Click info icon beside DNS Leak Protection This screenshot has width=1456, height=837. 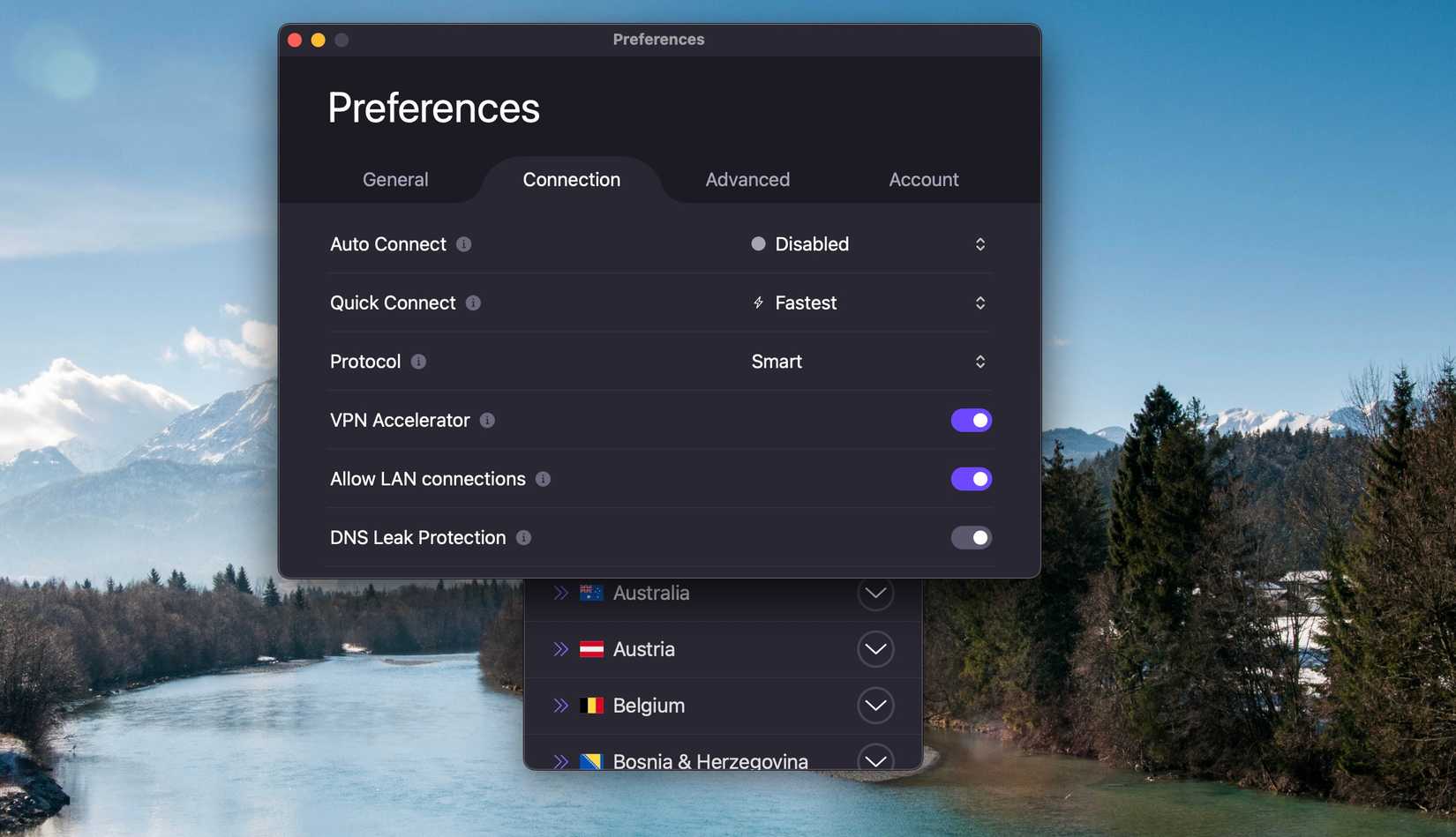[524, 538]
